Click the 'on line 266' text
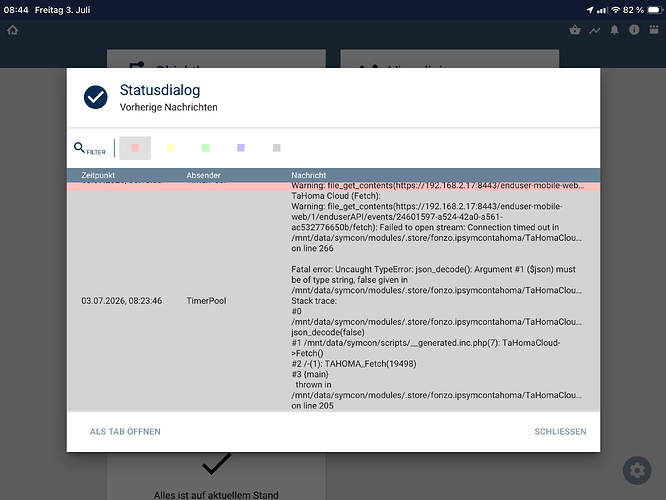This screenshot has width=666, height=500. point(312,249)
